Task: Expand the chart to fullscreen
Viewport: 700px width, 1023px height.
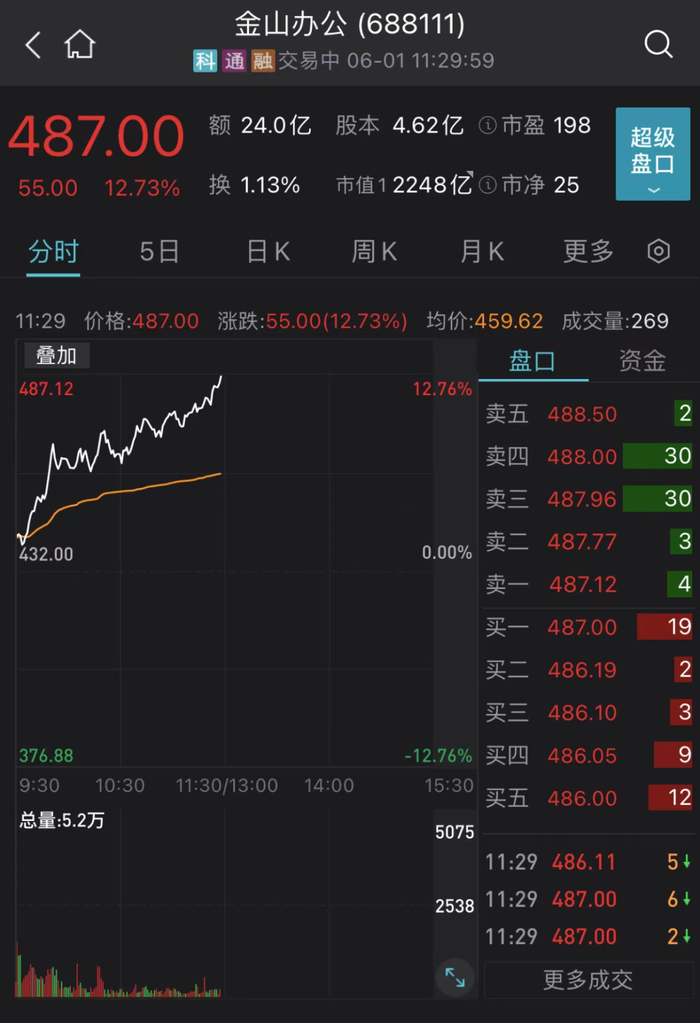Action: [x=454, y=977]
